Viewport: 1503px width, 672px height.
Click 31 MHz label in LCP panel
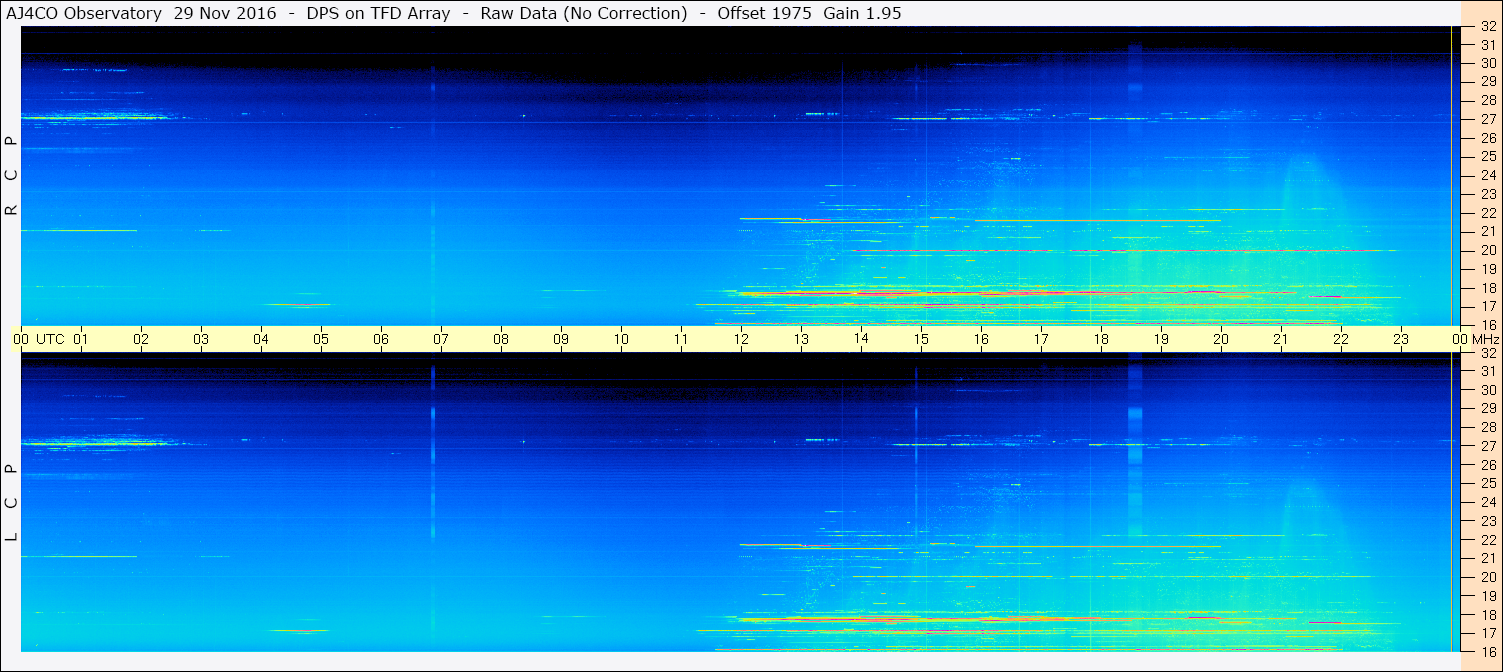1487,371
